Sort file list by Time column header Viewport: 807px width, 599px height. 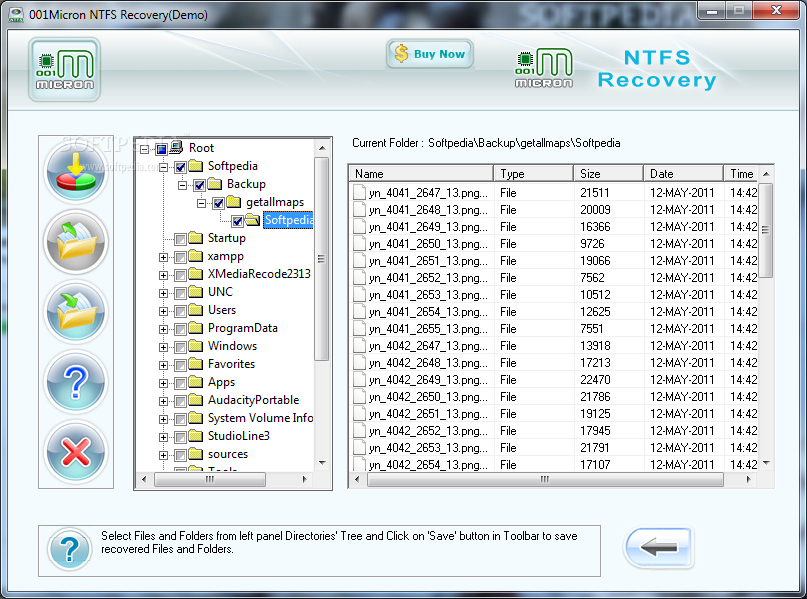tap(741, 174)
